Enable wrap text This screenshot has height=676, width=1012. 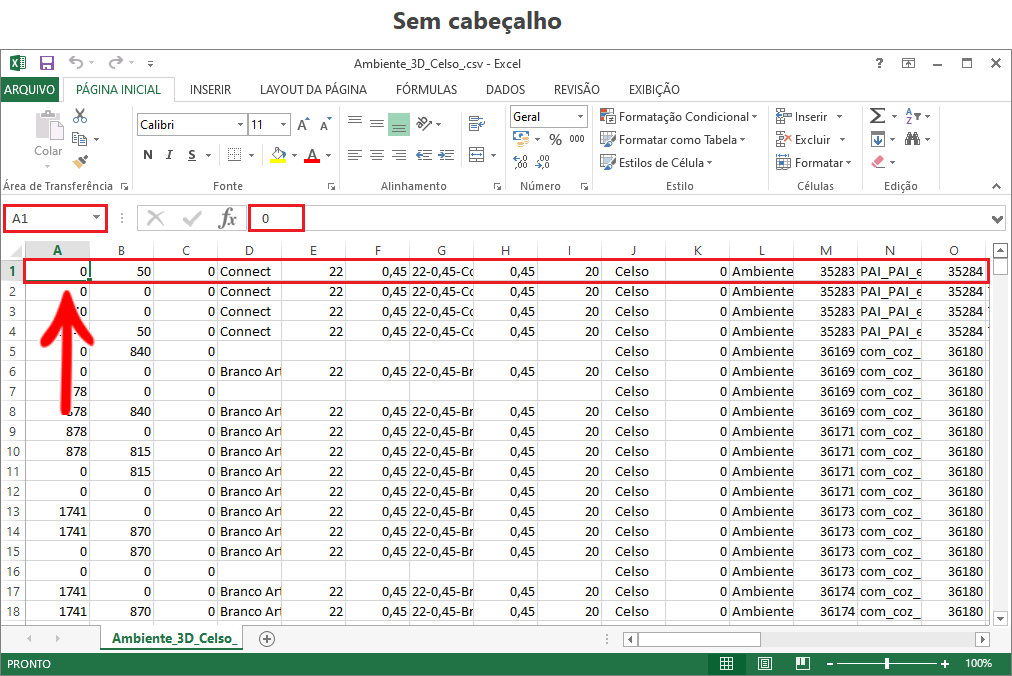[477, 123]
